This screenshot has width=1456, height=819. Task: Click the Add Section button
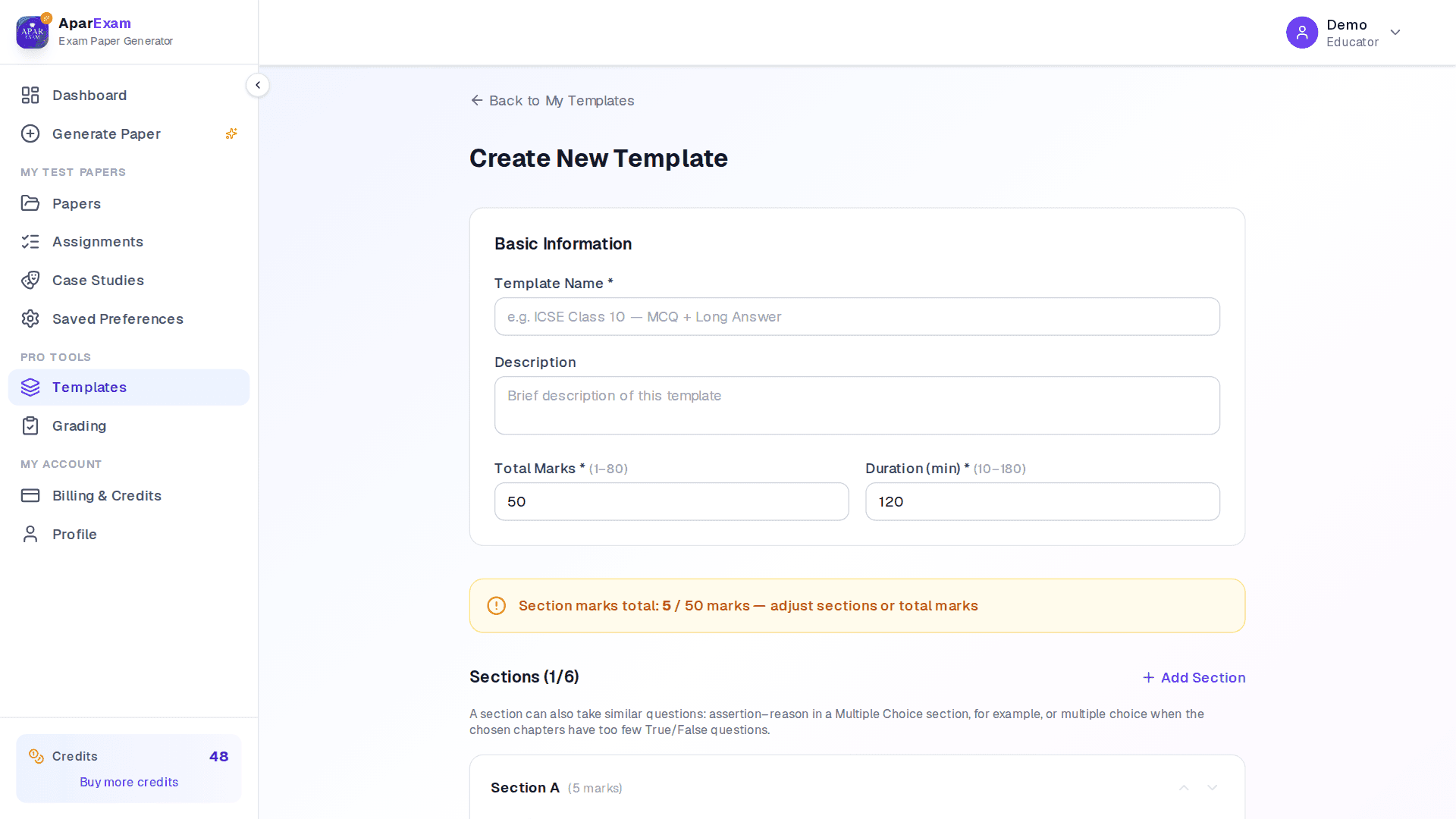pos(1194,677)
